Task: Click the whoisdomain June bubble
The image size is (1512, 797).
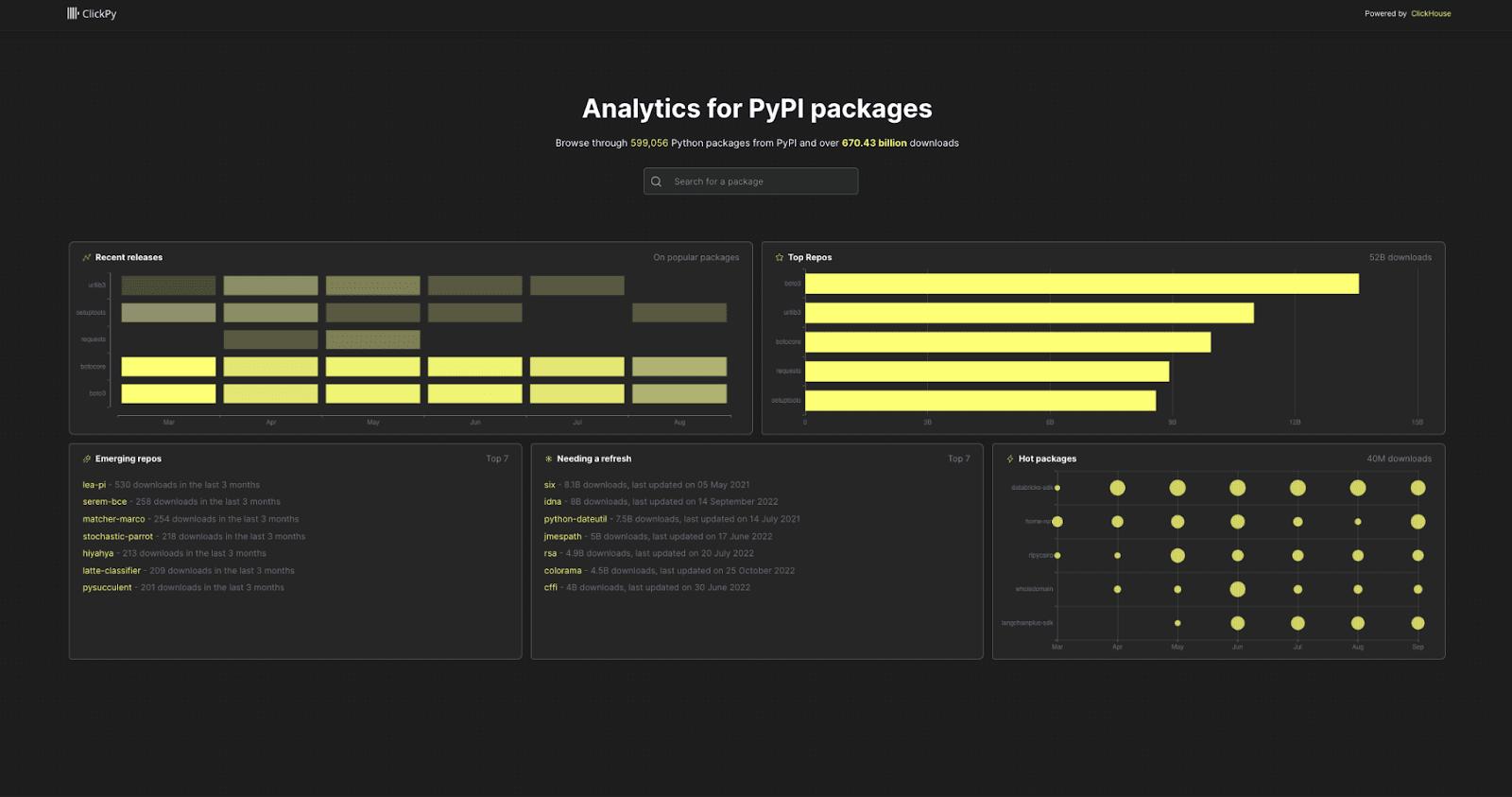Action: (1237, 589)
